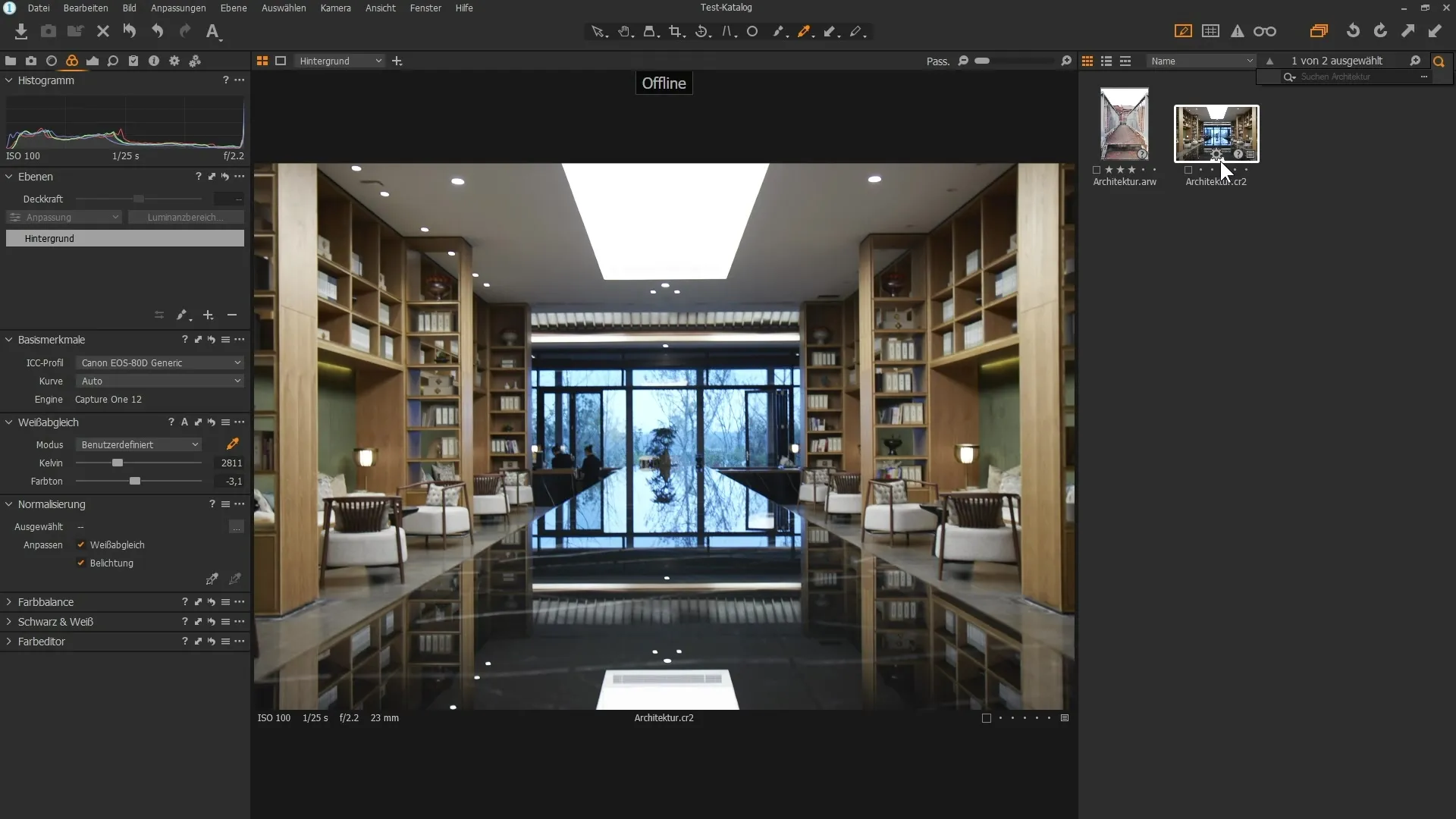Screen dimensions: 1456x819
Task: Switch browser to grid thumbnail view
Action: (x=1087, y=61)
